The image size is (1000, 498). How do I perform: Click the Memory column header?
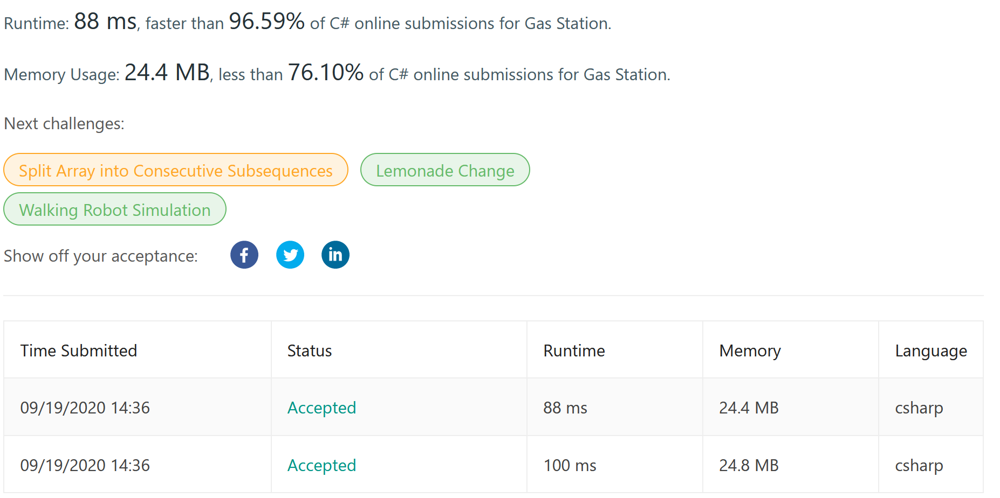coord(750,350)
